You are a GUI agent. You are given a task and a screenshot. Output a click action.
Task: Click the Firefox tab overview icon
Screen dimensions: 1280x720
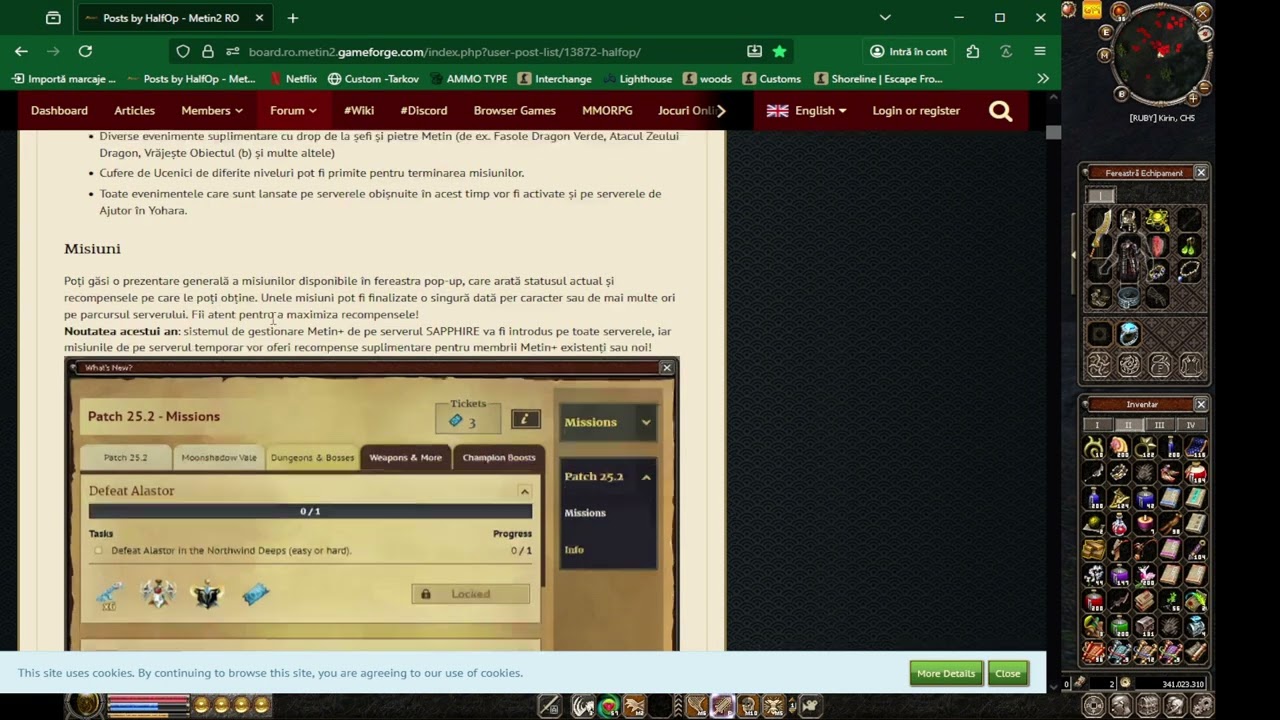pyautogui.click(x=53, y=18)
